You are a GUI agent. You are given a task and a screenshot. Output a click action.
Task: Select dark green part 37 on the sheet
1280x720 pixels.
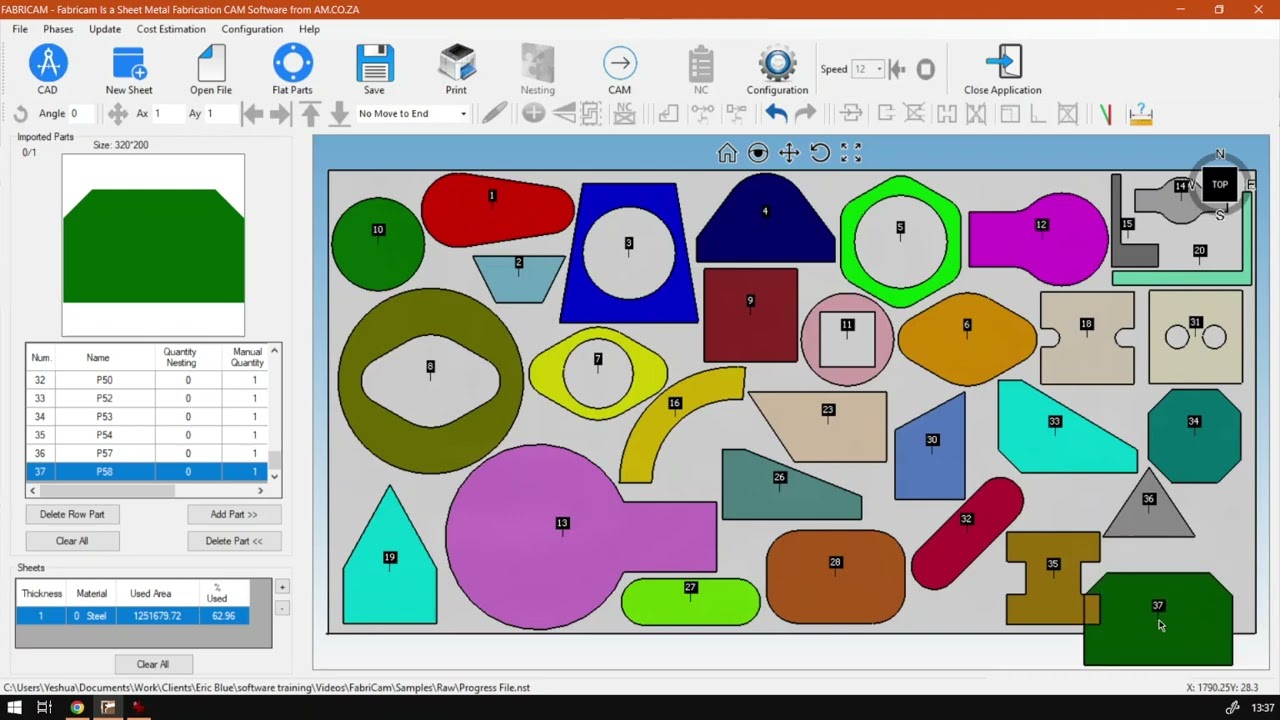tap(1158, 618)
